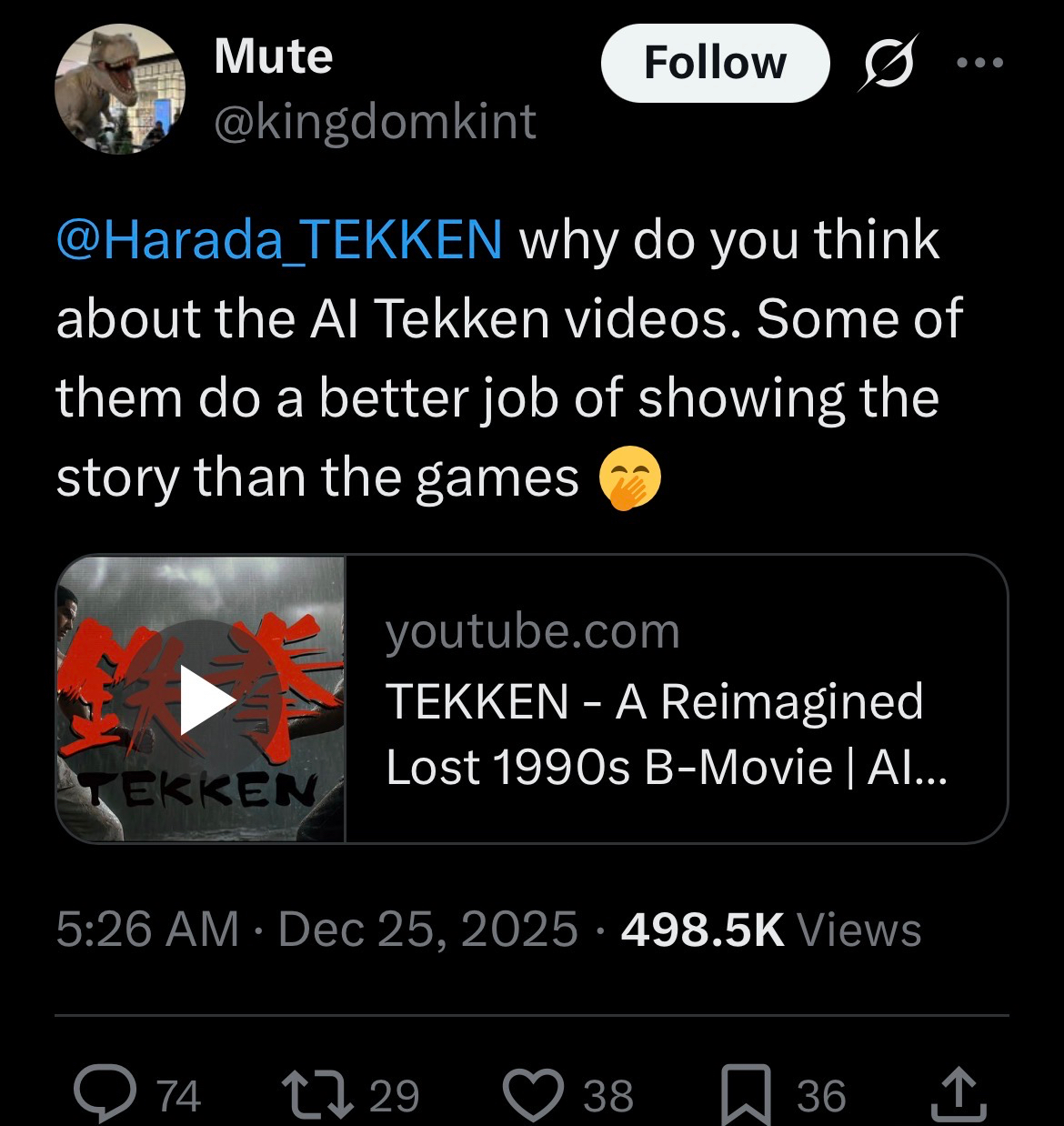The height and width of the screenshot is (1126, 1064).
Task: Click the display name "Mute"
Action: [274, 56]
